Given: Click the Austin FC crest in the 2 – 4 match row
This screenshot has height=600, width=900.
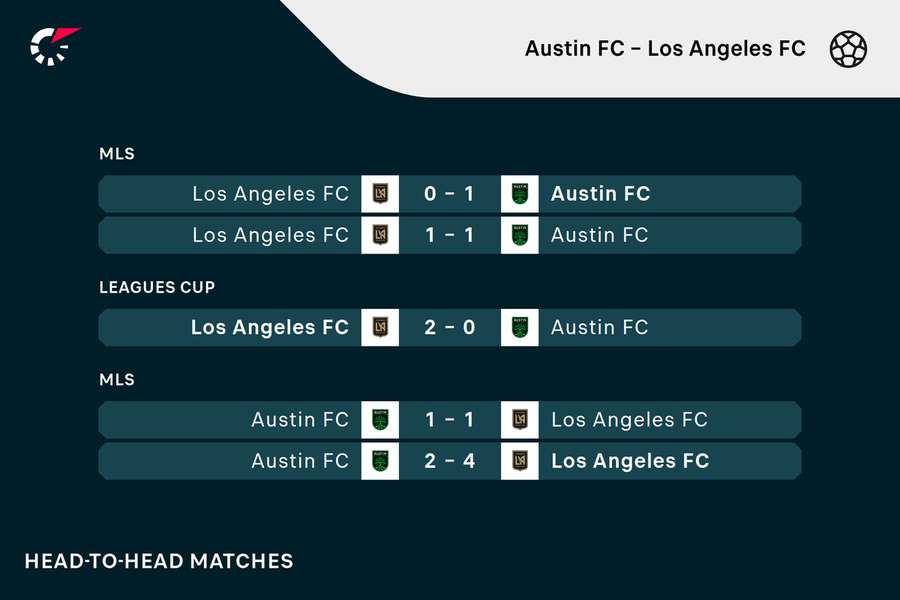Looking at the screenshot, I should (380, 461).
